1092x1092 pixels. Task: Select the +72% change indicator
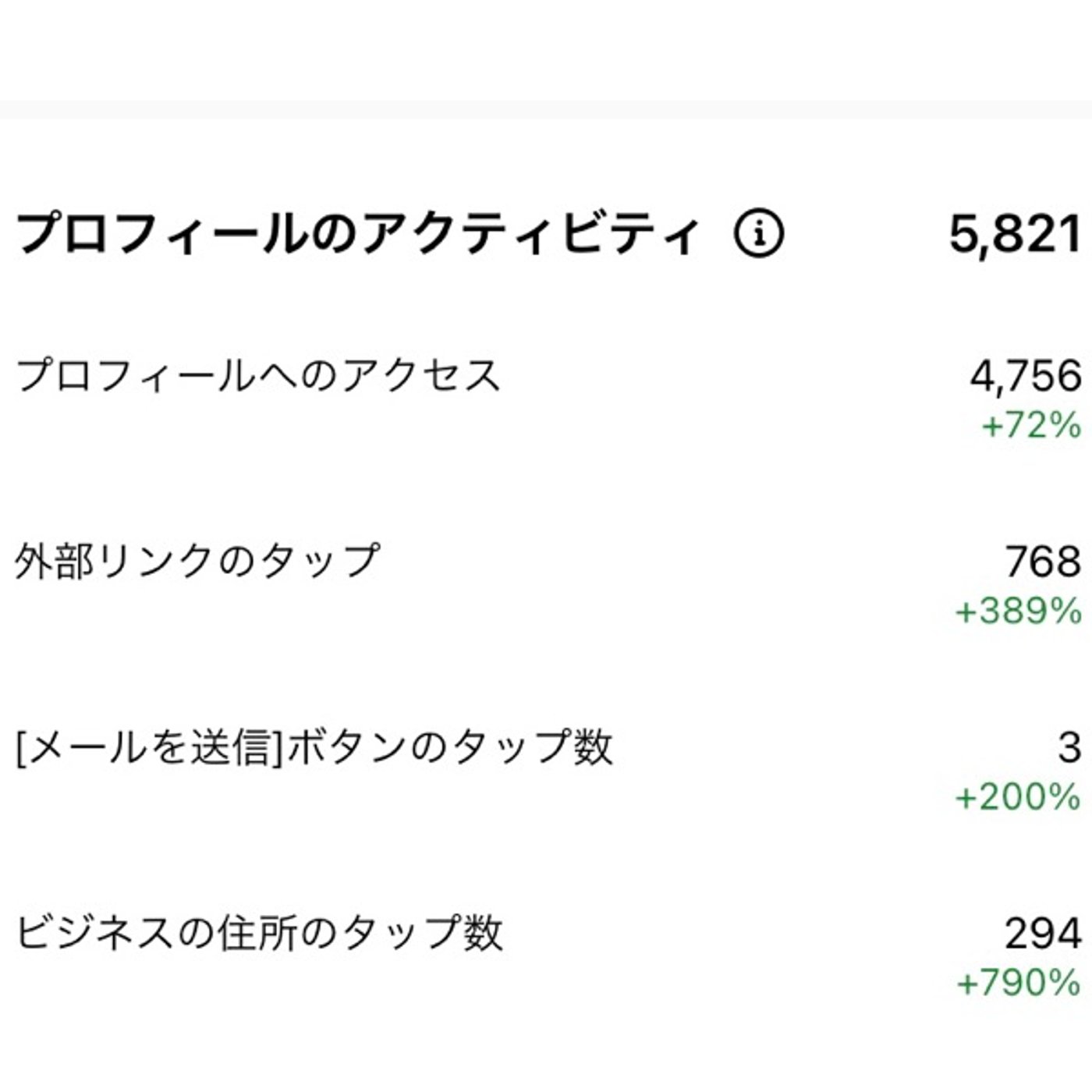pyautogui.click(x=1031, y=426)
